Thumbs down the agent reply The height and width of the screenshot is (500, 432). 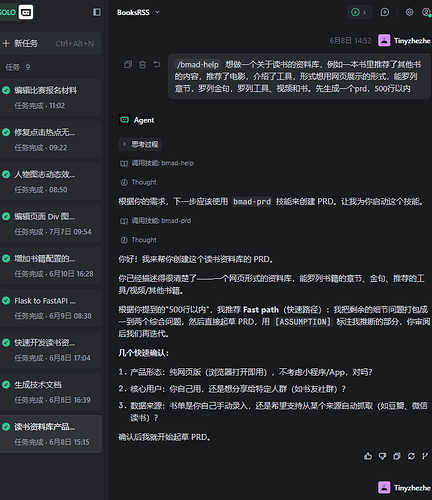tap(382, 456)
